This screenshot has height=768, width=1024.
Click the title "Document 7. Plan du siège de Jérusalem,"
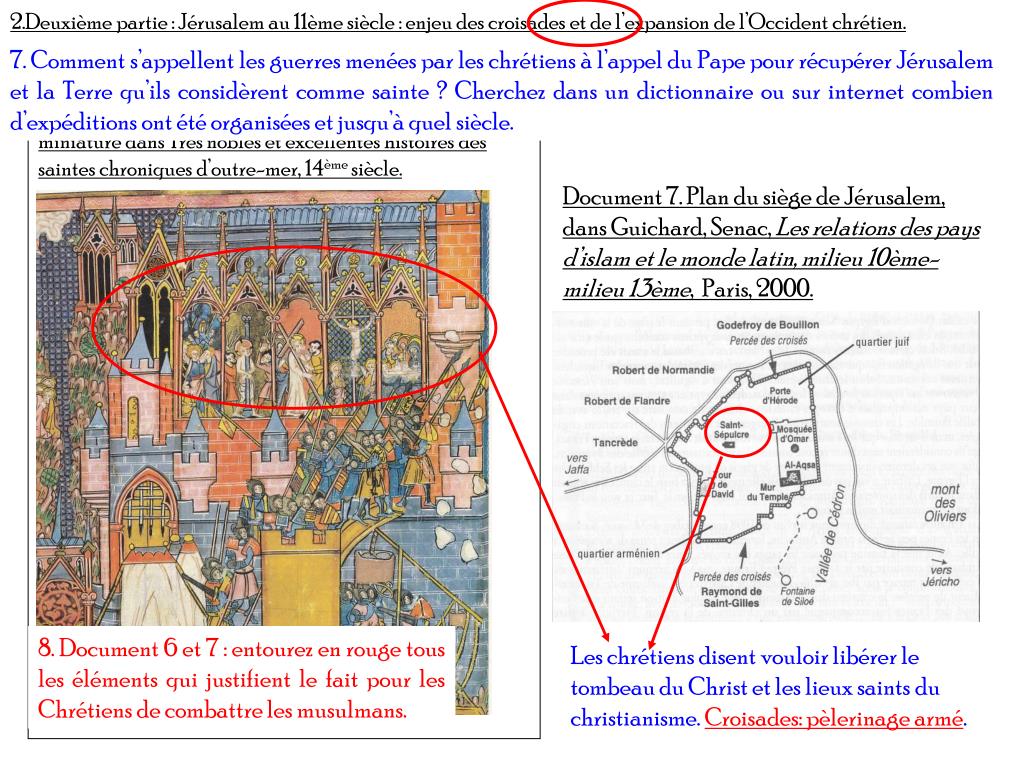click(x=753, y=197)
